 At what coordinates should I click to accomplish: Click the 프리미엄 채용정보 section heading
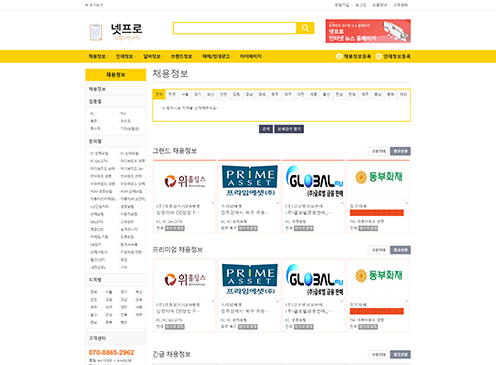[x=178, y=250]
